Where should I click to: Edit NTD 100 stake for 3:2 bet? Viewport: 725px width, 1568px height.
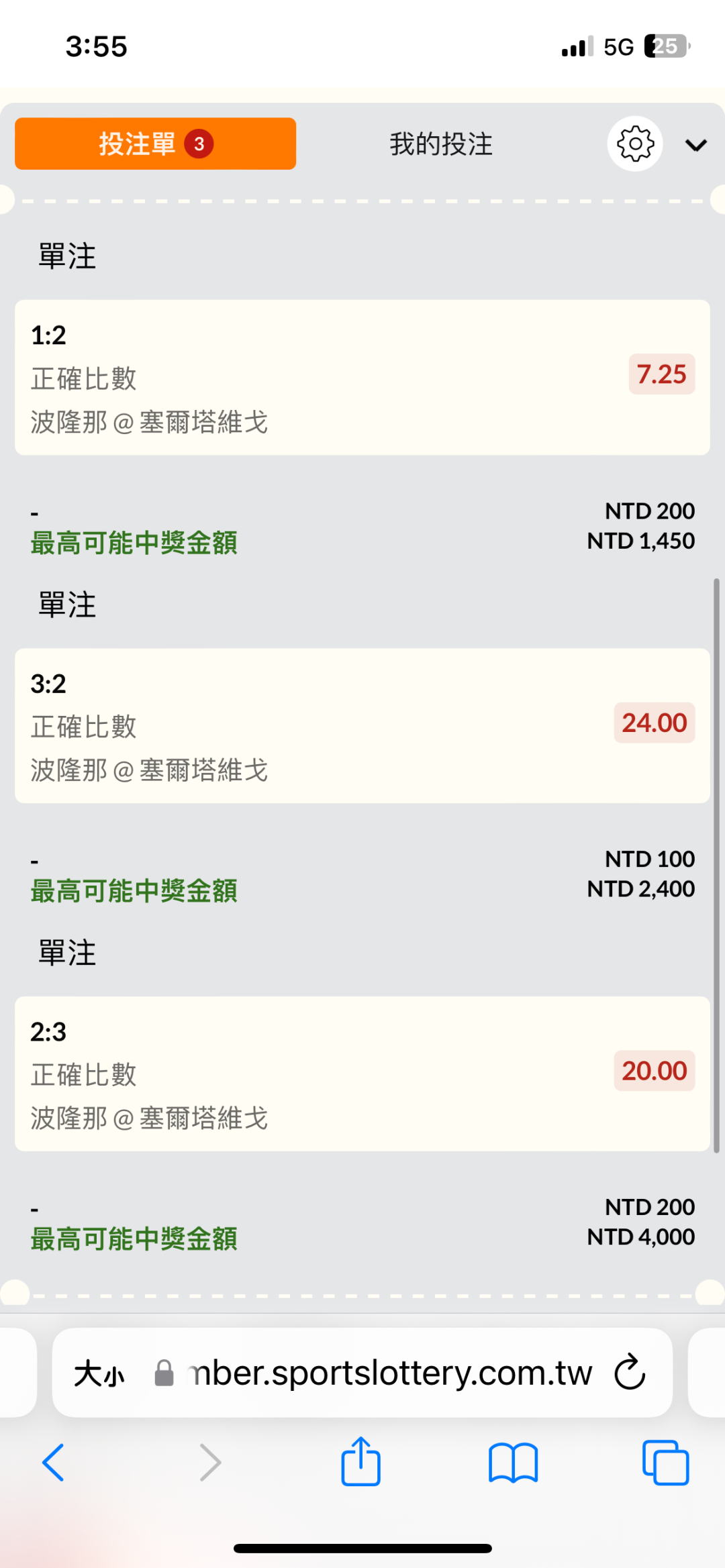coord(649,859)
